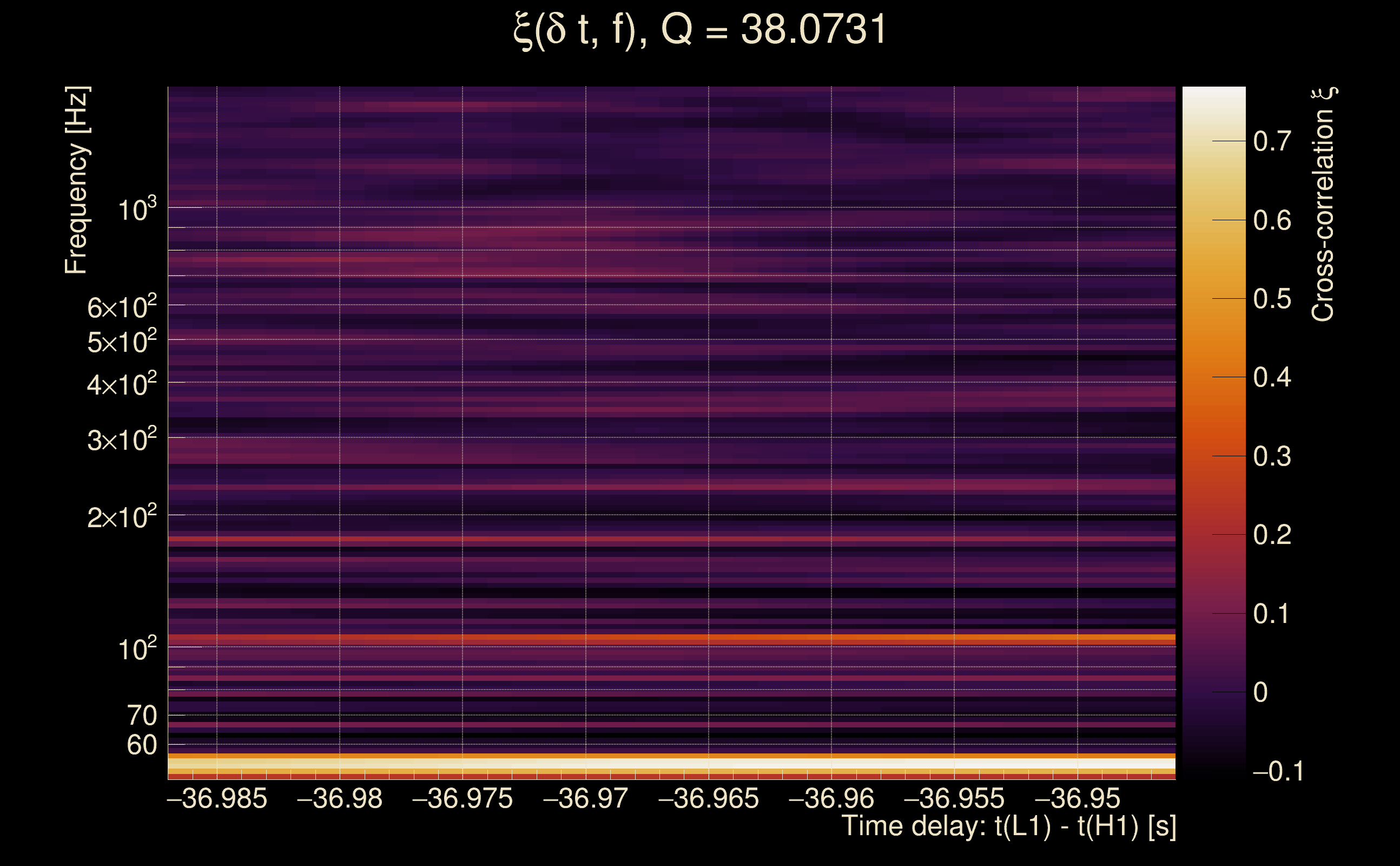Click the Cross-correlation ξ colorbar label
1400x866 pixels.
[x=1323, y=205]
